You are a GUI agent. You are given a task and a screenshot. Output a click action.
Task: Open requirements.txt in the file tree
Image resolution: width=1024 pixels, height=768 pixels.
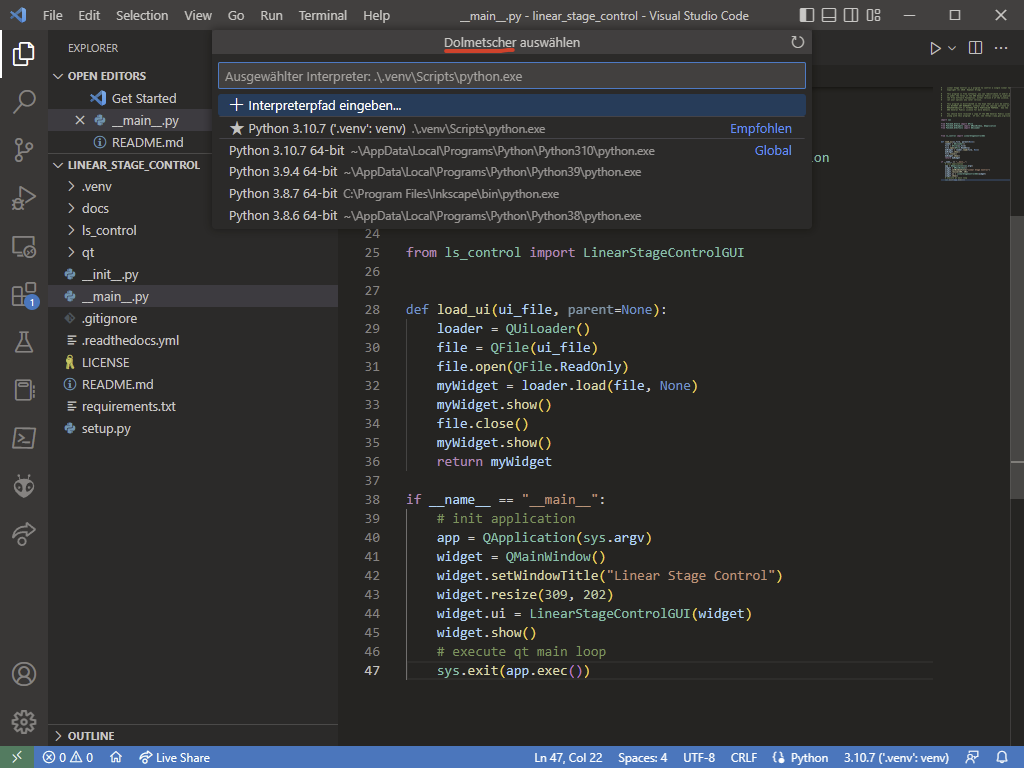click(128, 406)
